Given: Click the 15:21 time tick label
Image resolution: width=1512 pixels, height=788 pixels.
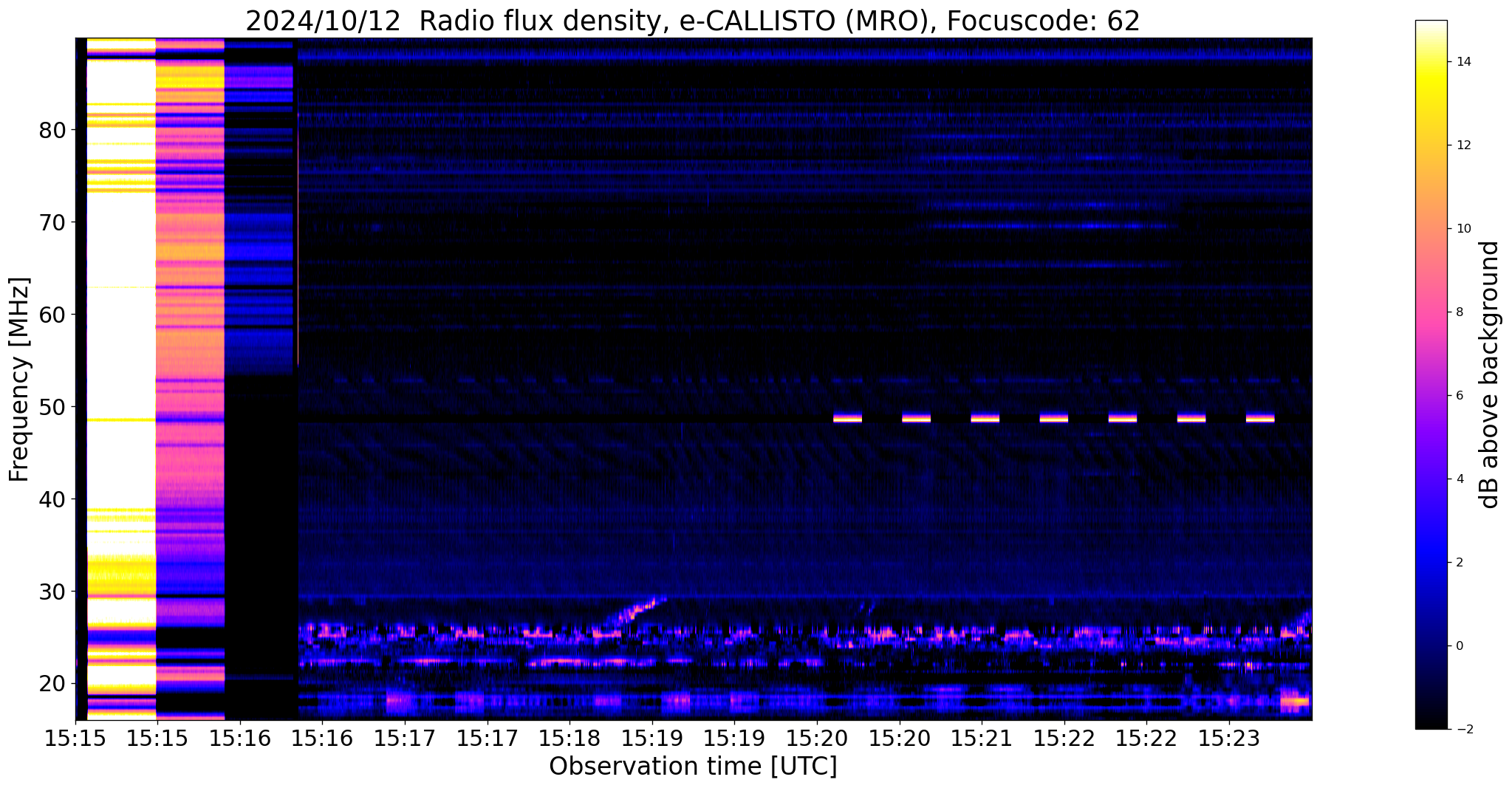Looking at the screenshot, I should [982, 739].
